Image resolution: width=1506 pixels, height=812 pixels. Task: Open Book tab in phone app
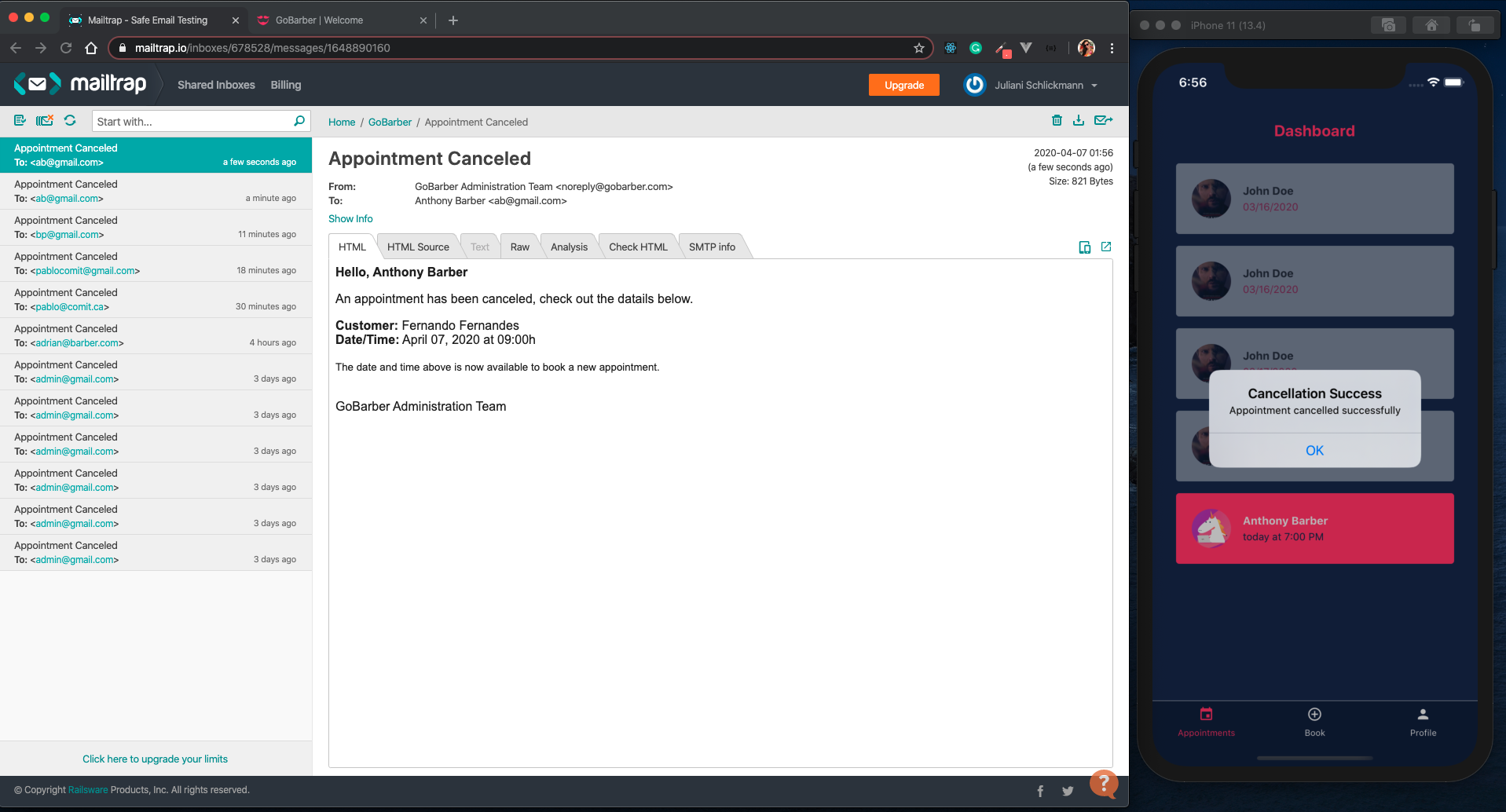tap(1314, 722)
